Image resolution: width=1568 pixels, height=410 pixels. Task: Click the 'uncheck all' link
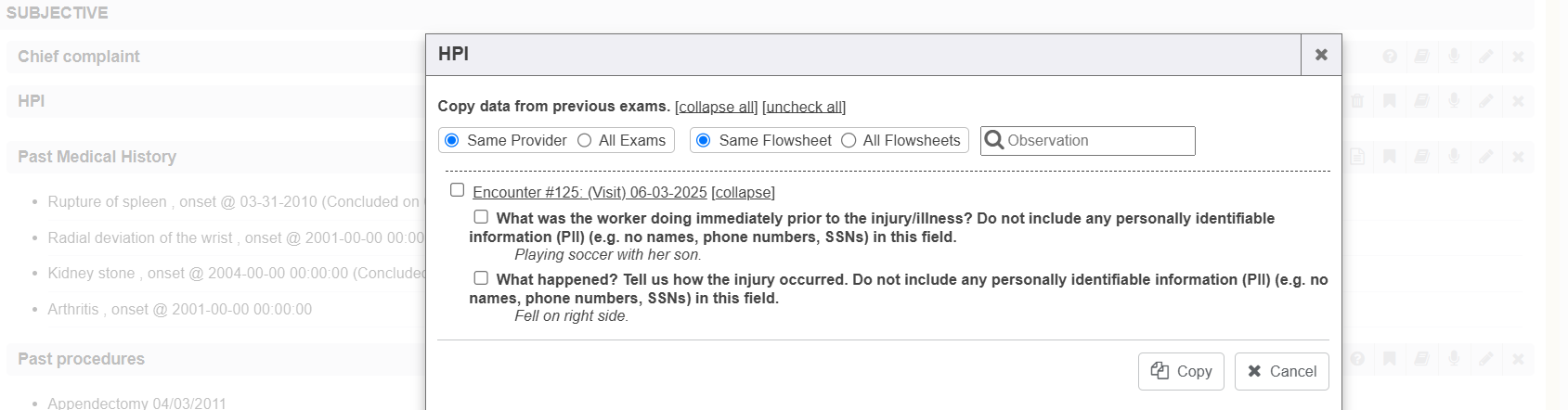click(803, 107)
